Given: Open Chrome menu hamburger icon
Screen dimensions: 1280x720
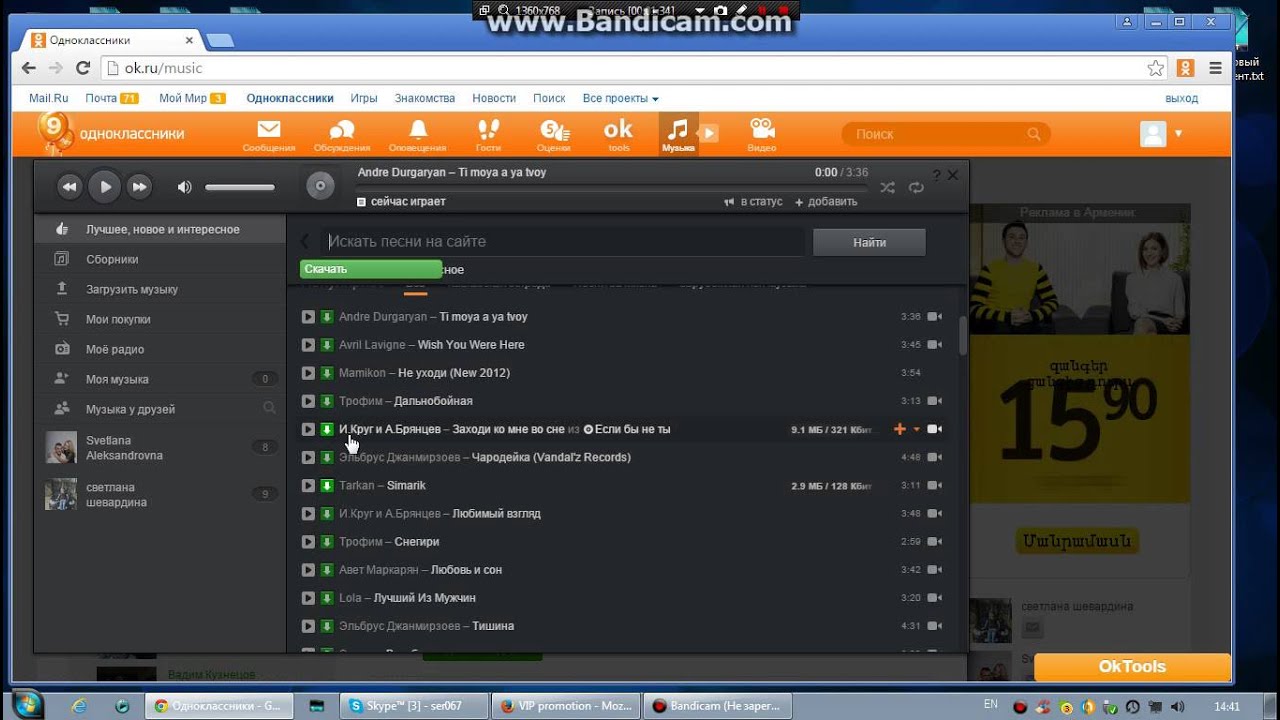Looking at the screenshot, I should pyautogui.click(x=1216, y=68).
